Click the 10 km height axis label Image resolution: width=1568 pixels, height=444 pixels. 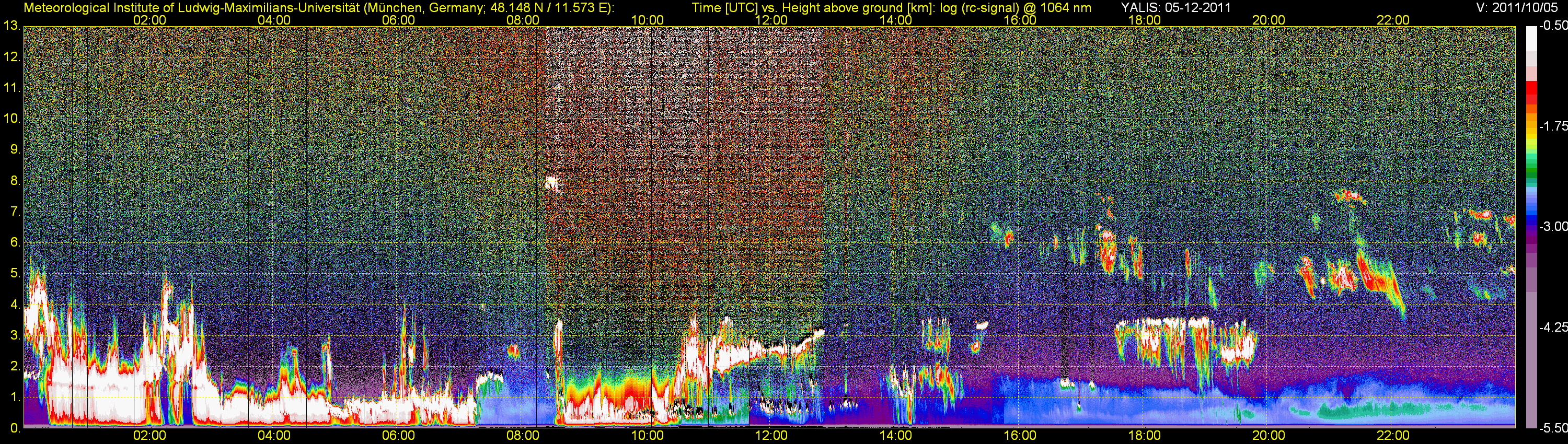tap(11, 119)
